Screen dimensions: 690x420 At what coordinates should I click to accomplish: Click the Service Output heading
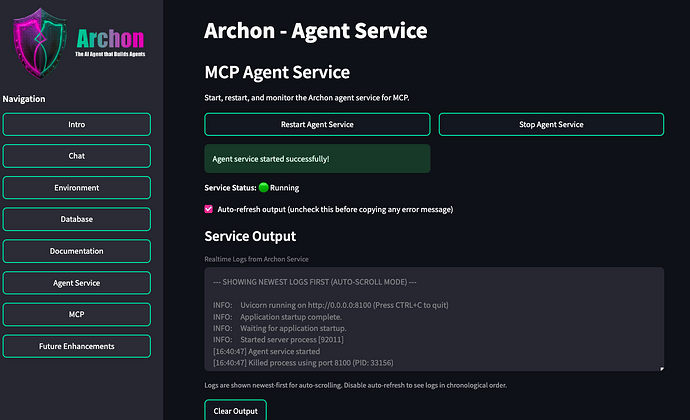point(250,236)
